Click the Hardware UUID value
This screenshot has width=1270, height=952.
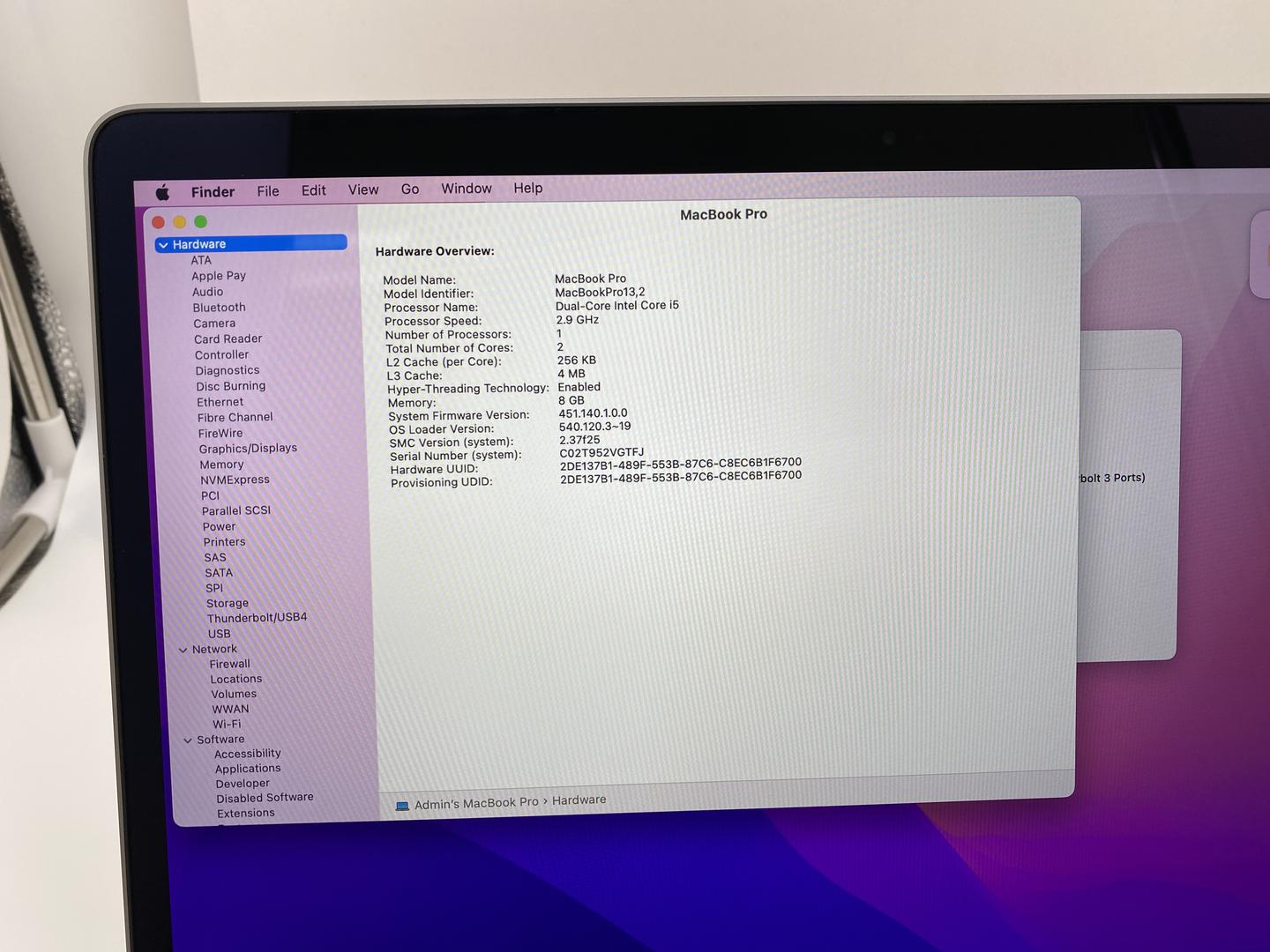coord(681,464)
